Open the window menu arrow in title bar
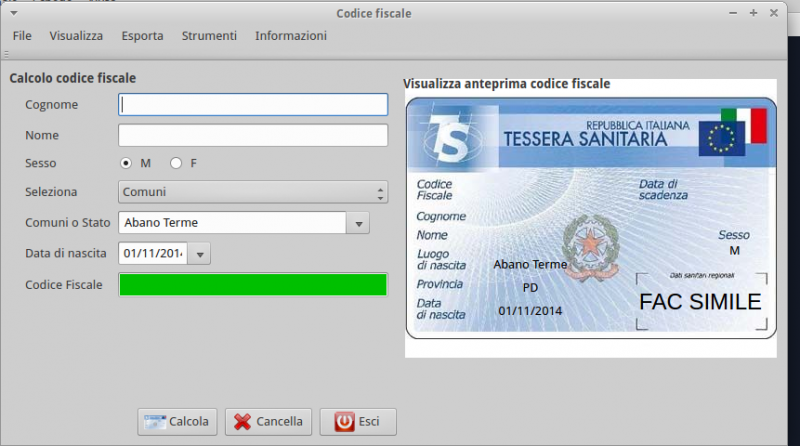The width and height of the screenshot is (800, 446). pyautogui.click(x=14, y=13)
